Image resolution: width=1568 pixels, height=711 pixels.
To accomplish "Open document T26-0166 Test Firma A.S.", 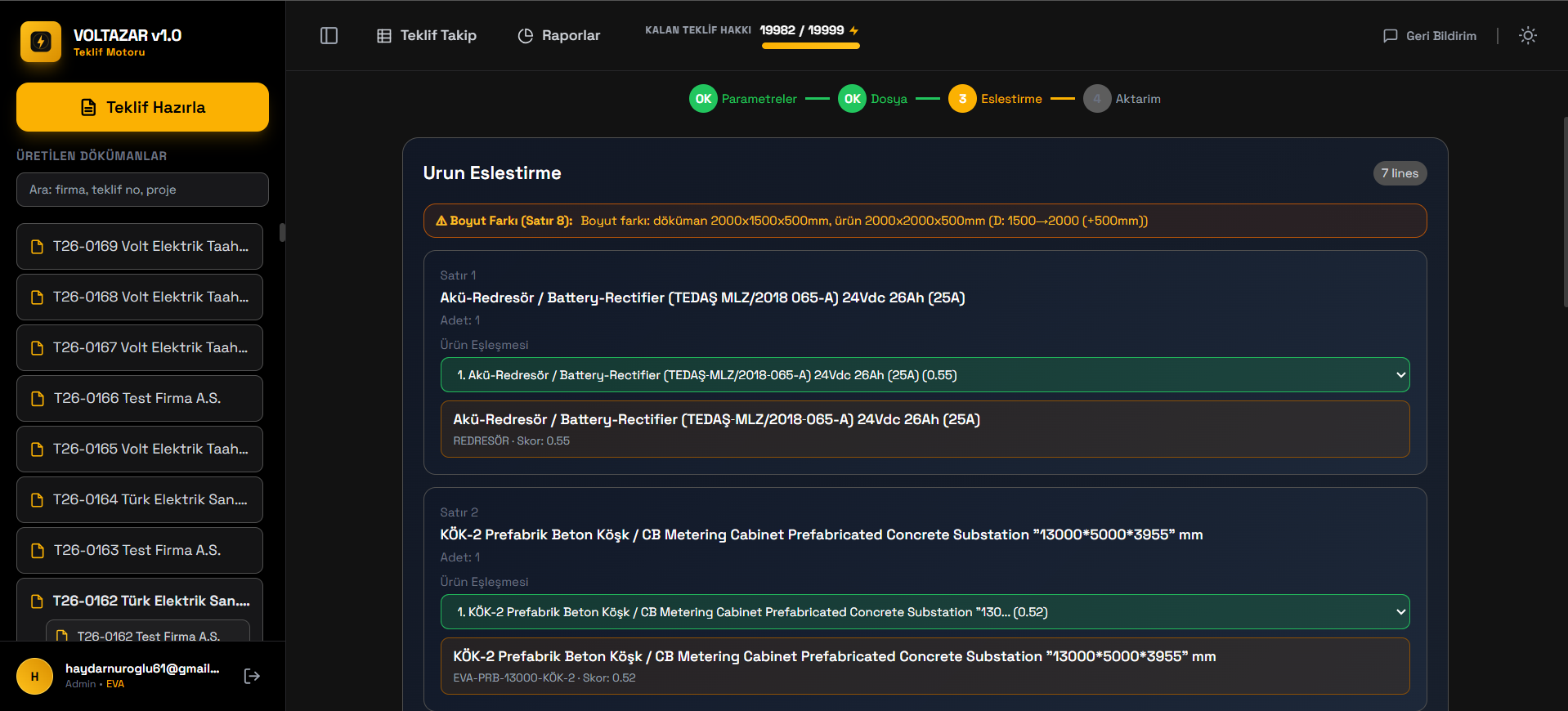I will tap(140, 399).
